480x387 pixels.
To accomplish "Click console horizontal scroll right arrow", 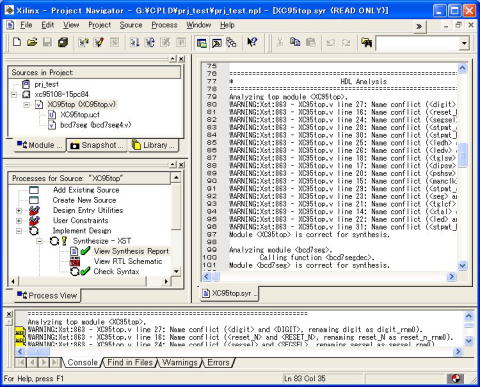I will [458, 351].
